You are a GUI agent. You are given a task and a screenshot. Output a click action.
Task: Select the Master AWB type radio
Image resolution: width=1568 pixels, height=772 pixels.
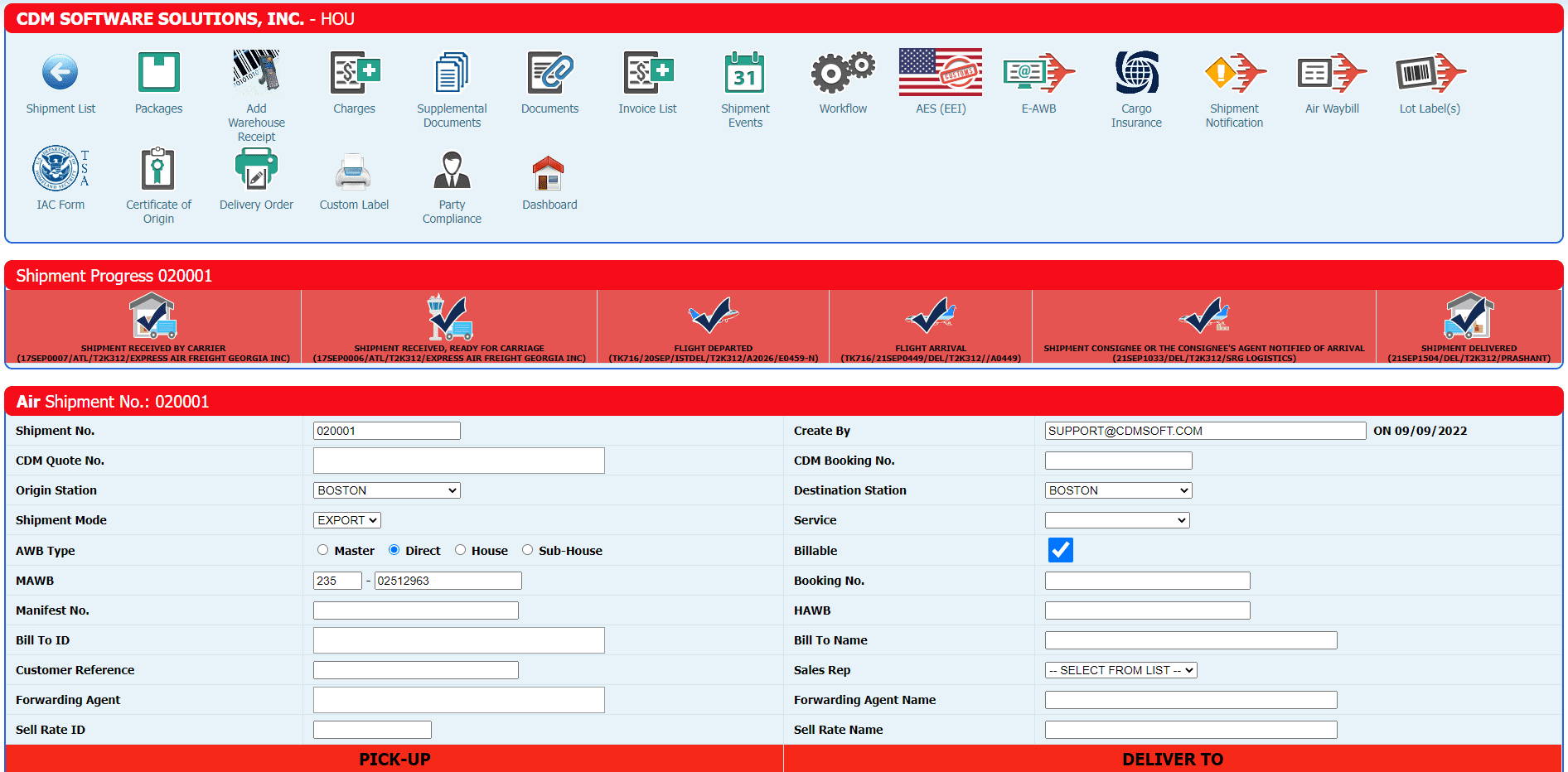(322, 550)
